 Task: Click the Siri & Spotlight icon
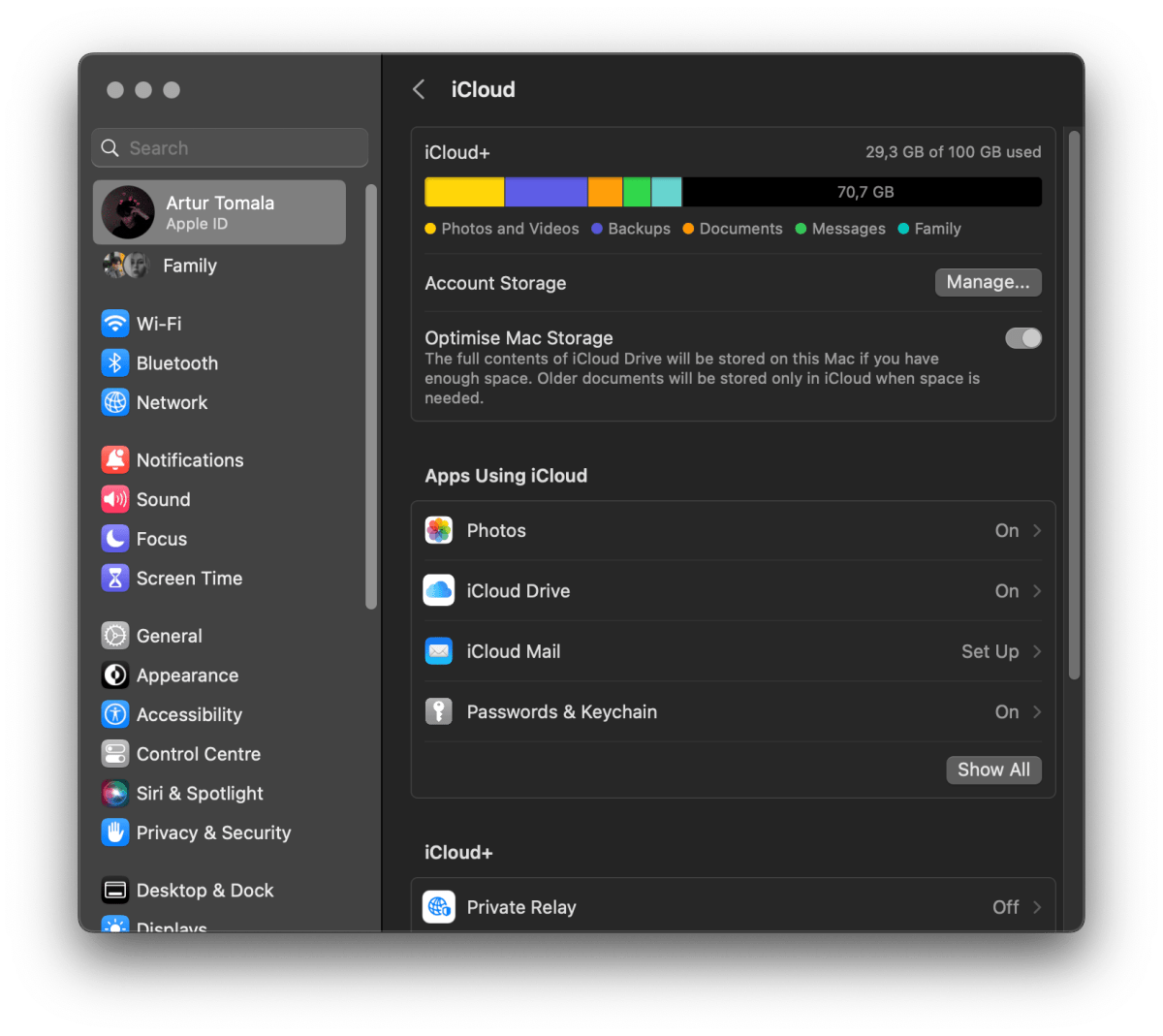[115, 794]
